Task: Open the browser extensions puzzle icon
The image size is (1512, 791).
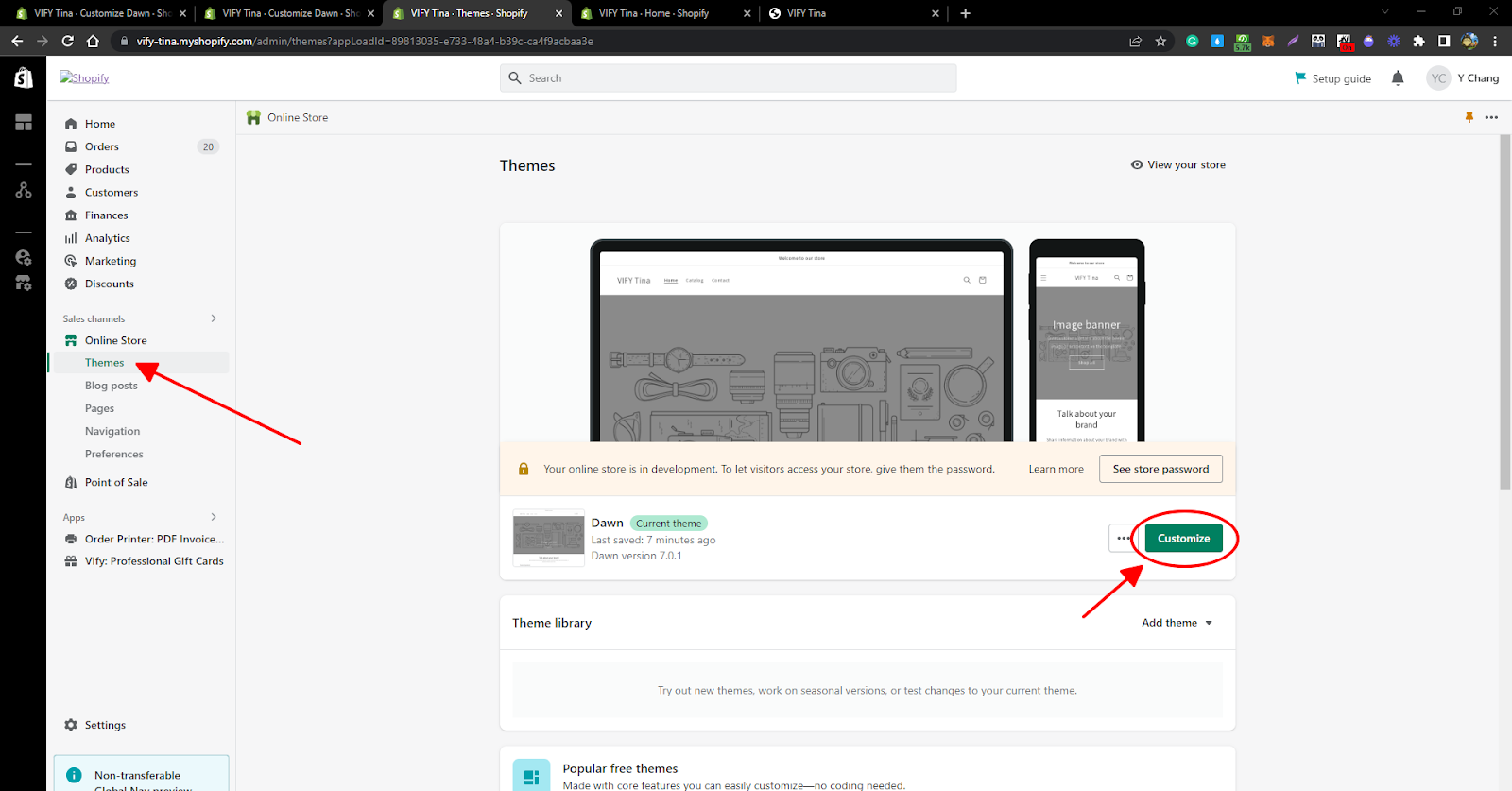Action: coord(1418,41)
